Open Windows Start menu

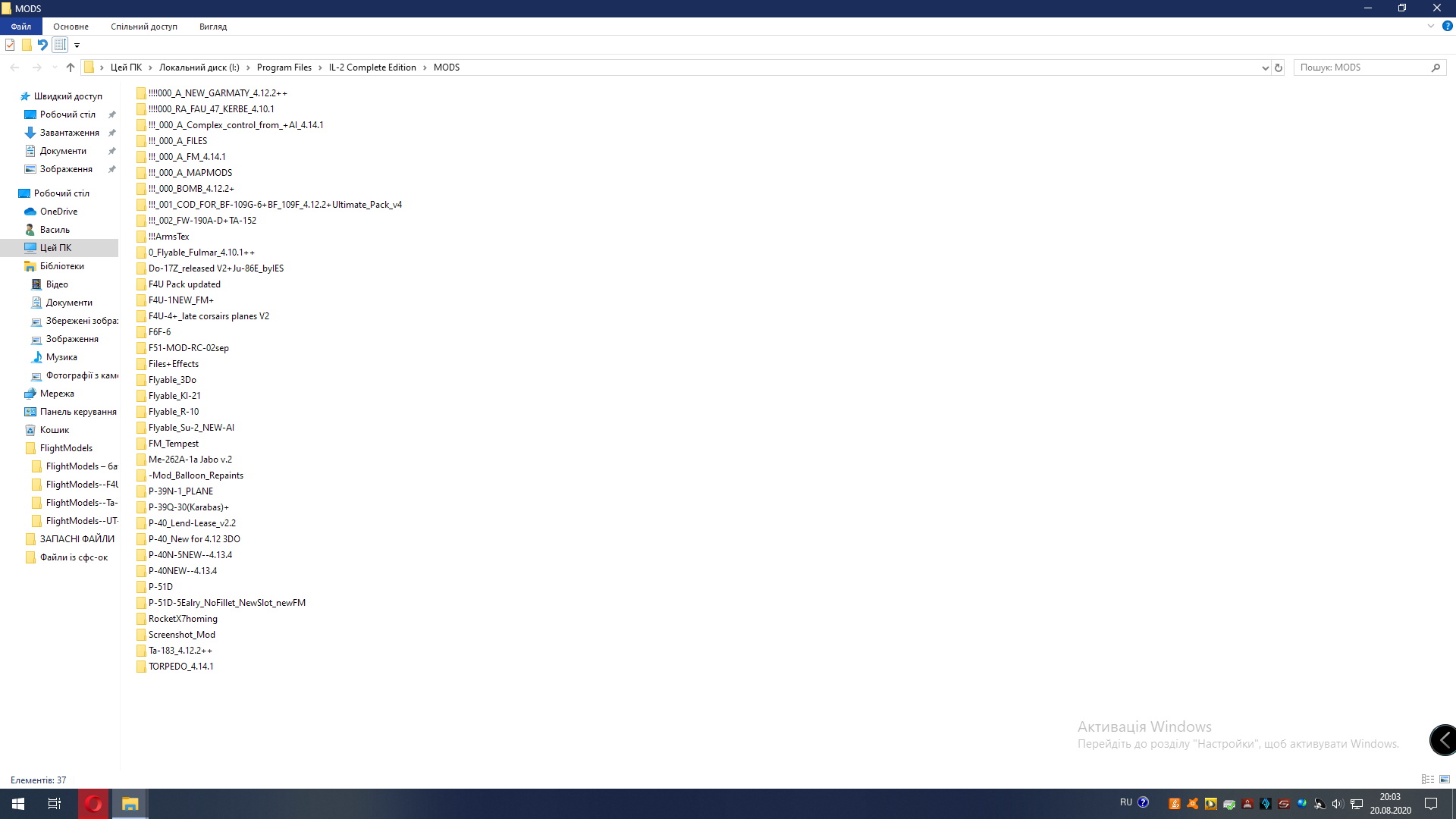(x=18, y=804)
